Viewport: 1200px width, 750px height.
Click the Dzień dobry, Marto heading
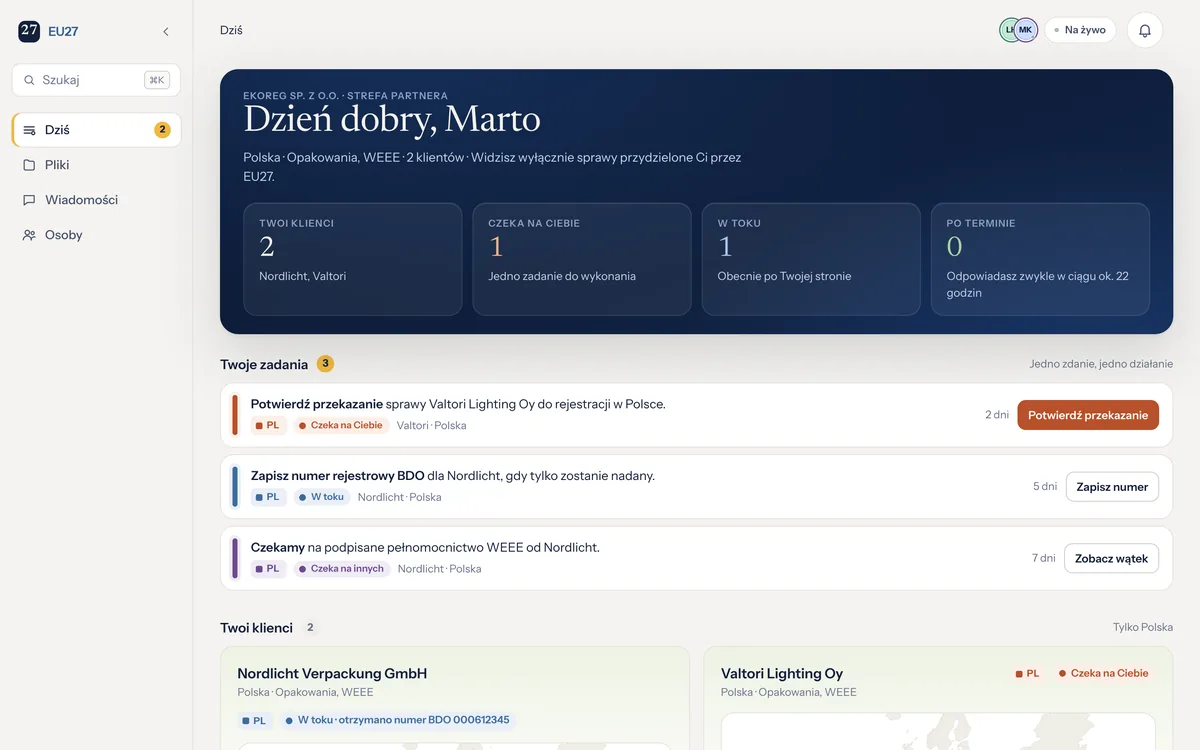coord(392,120)
